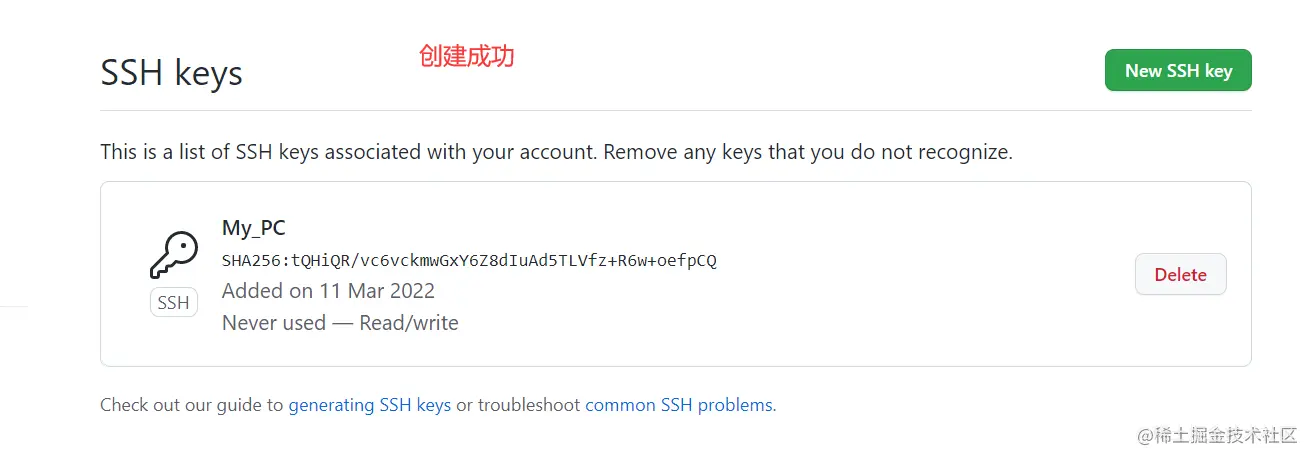Open the common SSH problems link
The height and width of the screenshot is (461, 1313).
(x=678, y=405)
